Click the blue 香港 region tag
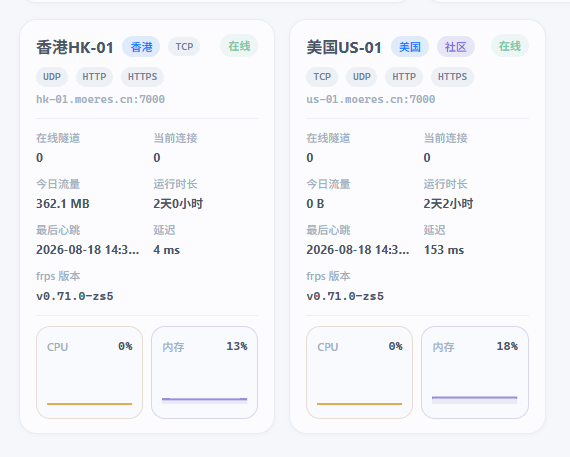Viewport: 570px width, 457px height. [141, 47]
